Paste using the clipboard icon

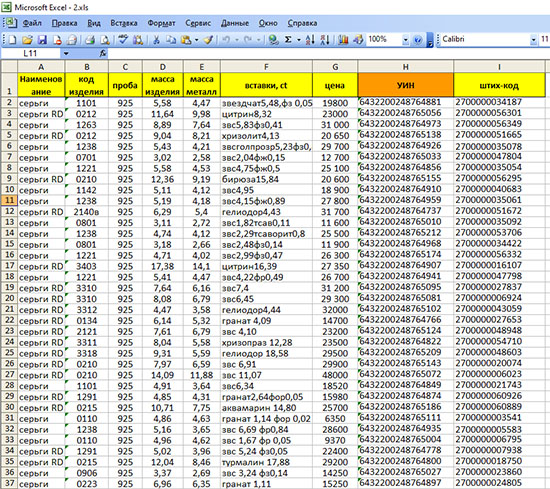pyautogui.click(x=186, y=40)
